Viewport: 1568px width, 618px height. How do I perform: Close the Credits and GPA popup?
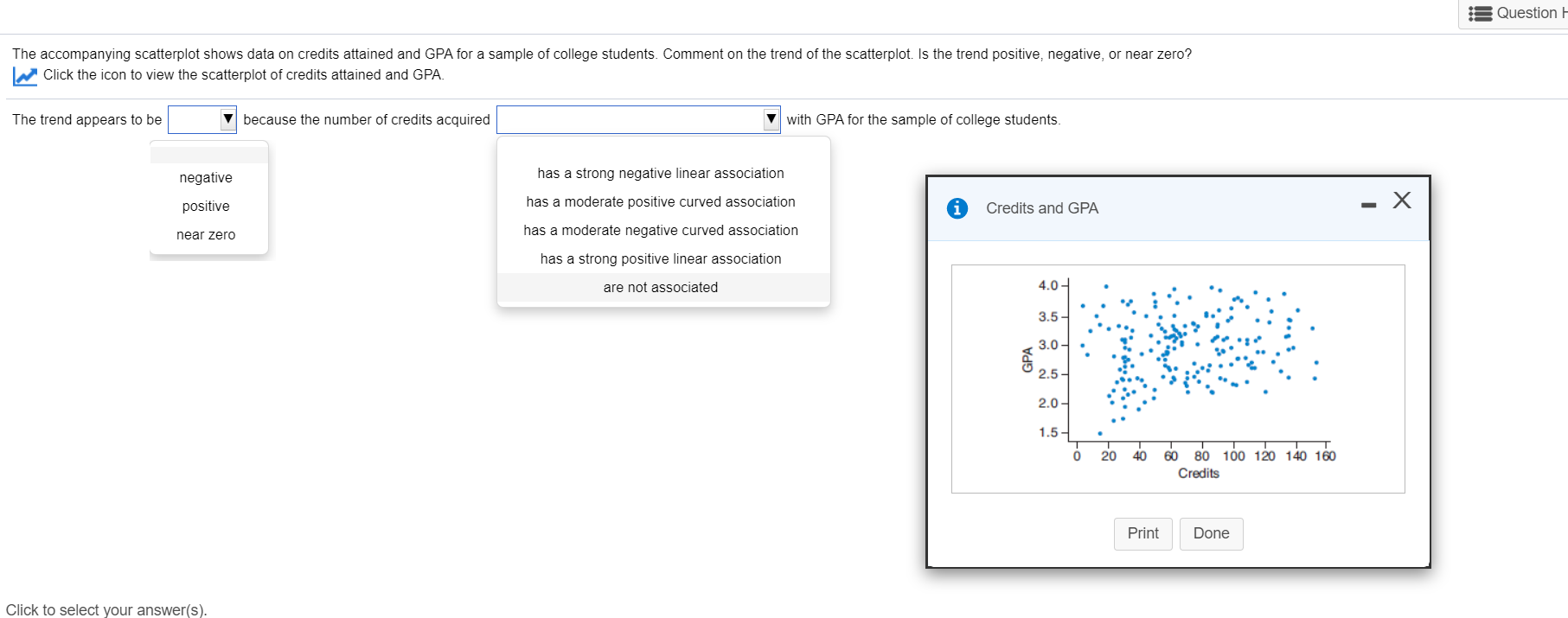tap(1402, 200)
